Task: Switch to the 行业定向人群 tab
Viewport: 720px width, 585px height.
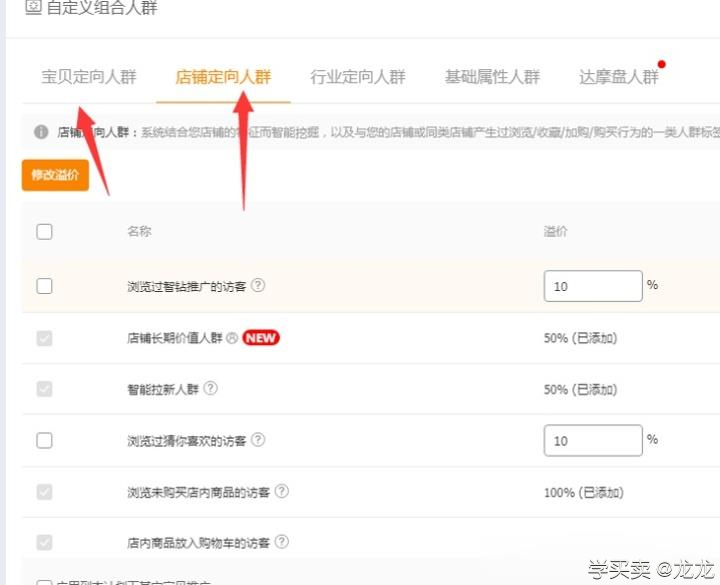Action: [358, 77]
